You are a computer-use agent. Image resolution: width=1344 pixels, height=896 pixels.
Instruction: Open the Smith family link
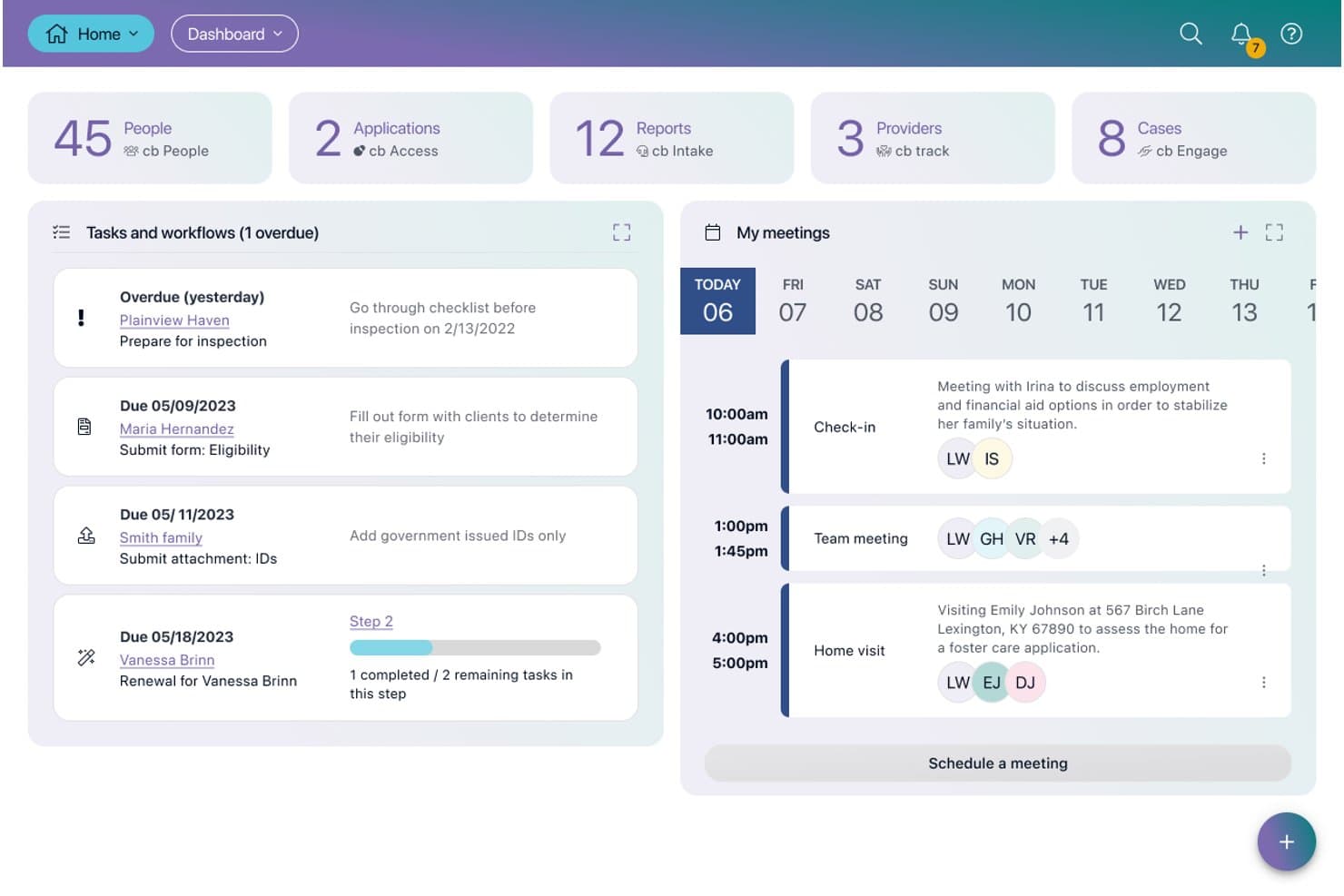(161, 538)
